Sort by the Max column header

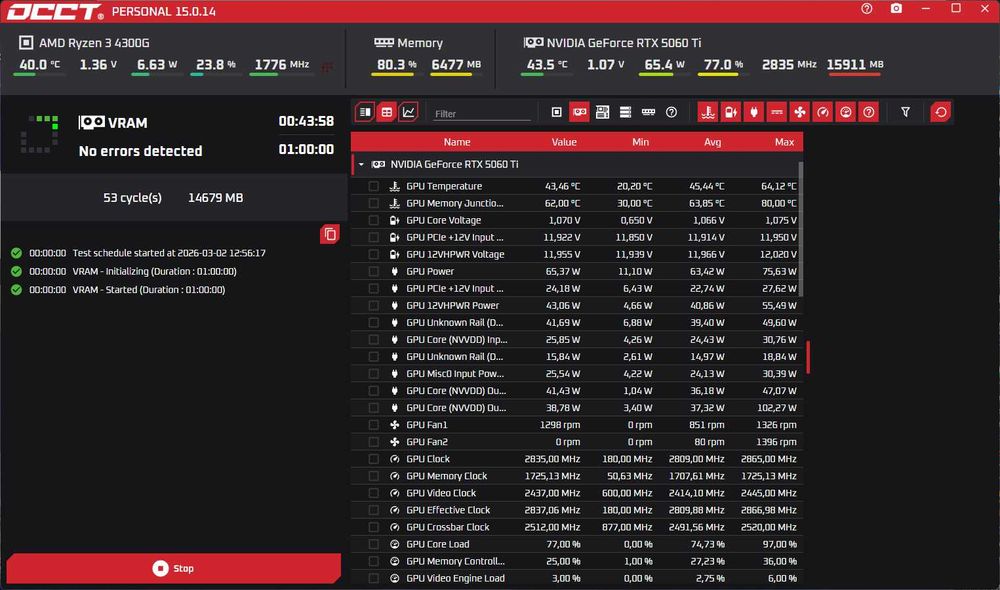point(784,142)
